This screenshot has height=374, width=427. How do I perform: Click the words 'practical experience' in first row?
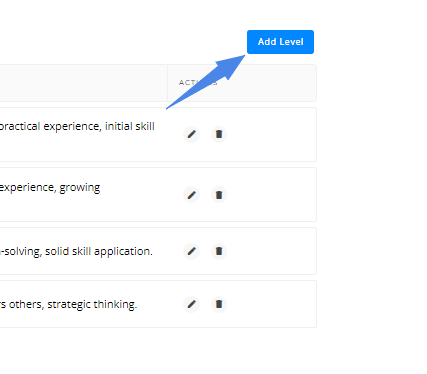click(50, 127)
